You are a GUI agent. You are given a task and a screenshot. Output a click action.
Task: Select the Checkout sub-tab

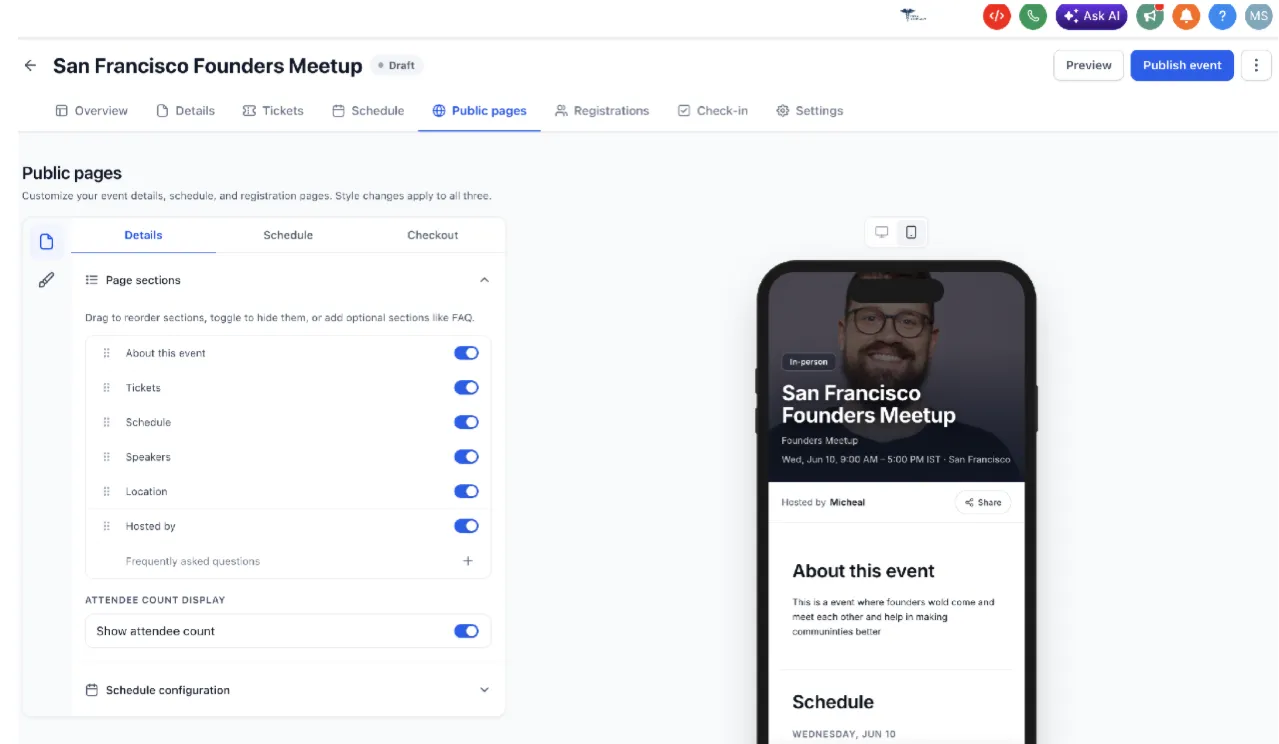[433, 235]
